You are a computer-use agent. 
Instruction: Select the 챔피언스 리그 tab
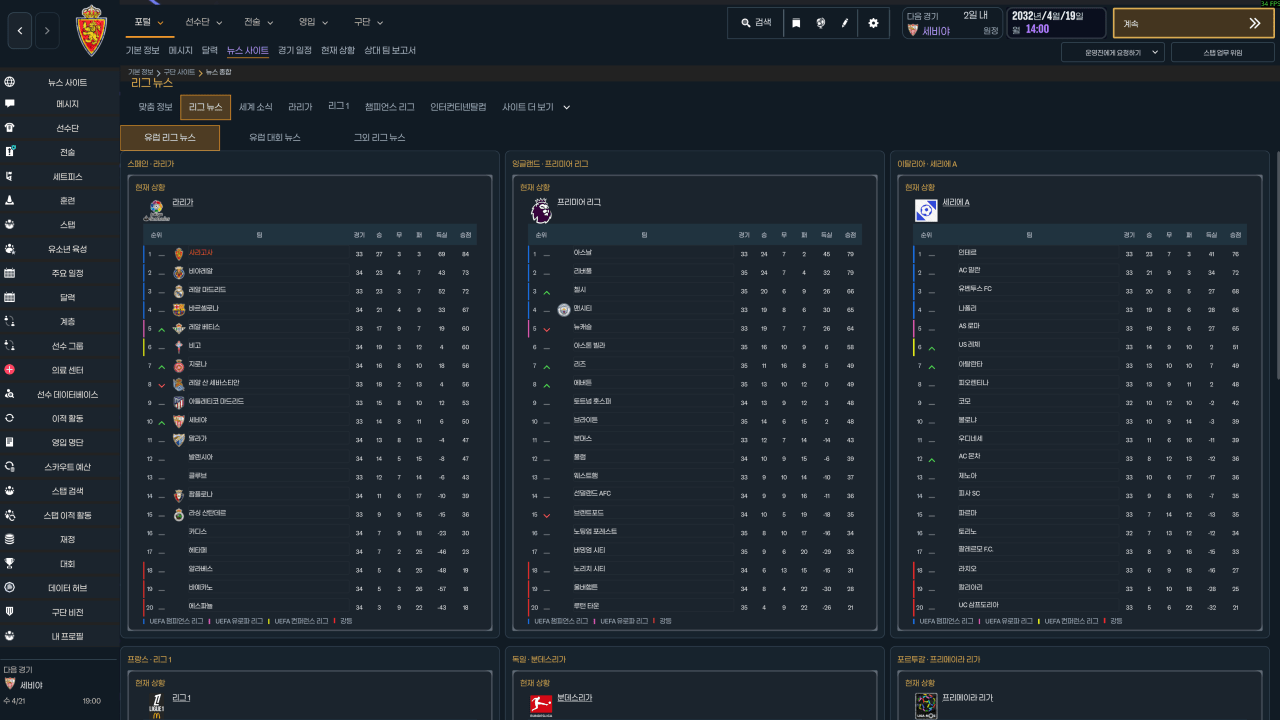(390, 107)
